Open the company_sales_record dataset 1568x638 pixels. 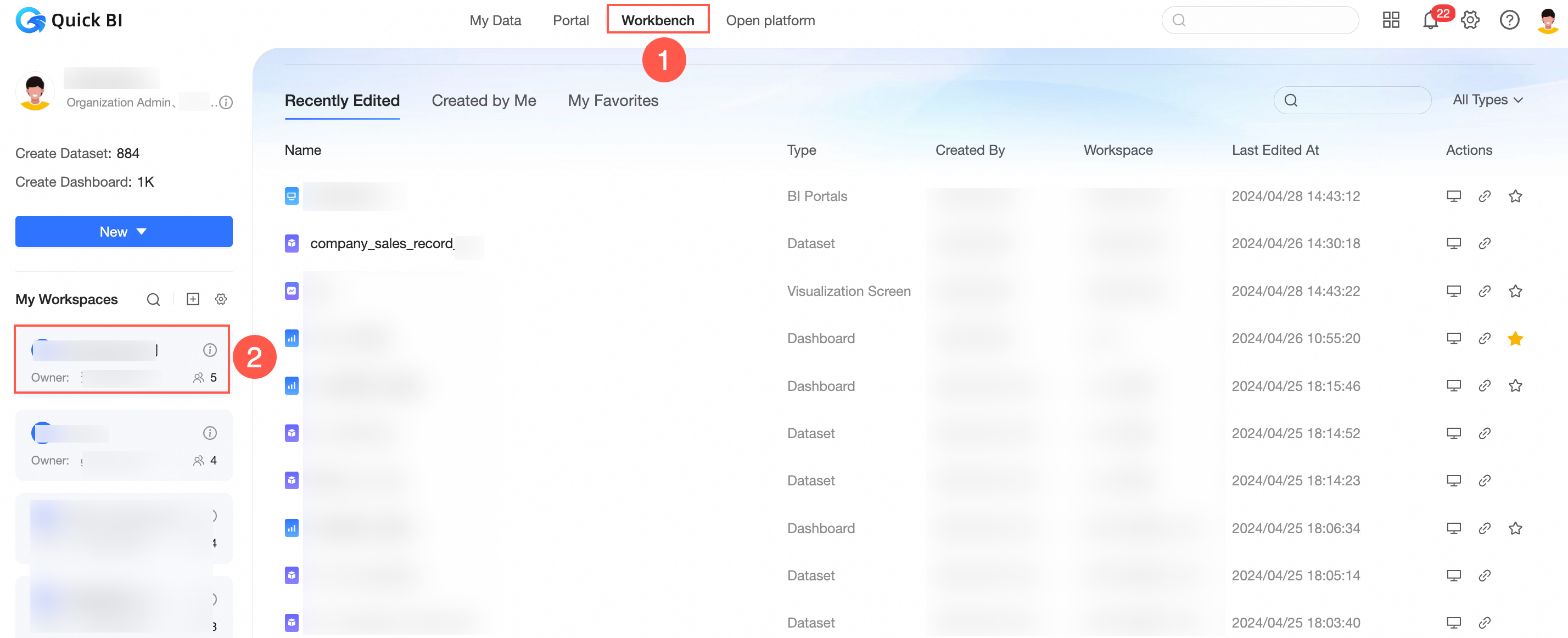(381, 243)
